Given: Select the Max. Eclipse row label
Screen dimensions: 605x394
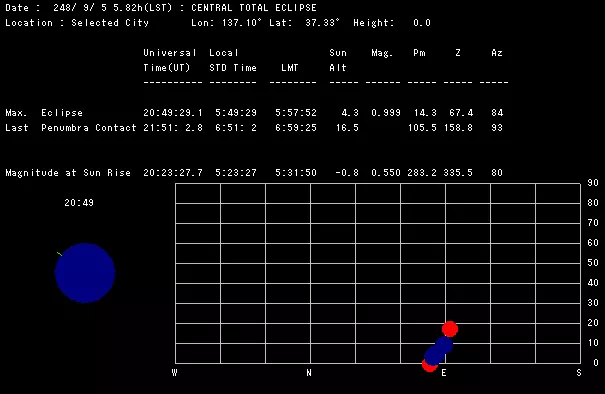Looking at the screenshot, I should (44, 113).
